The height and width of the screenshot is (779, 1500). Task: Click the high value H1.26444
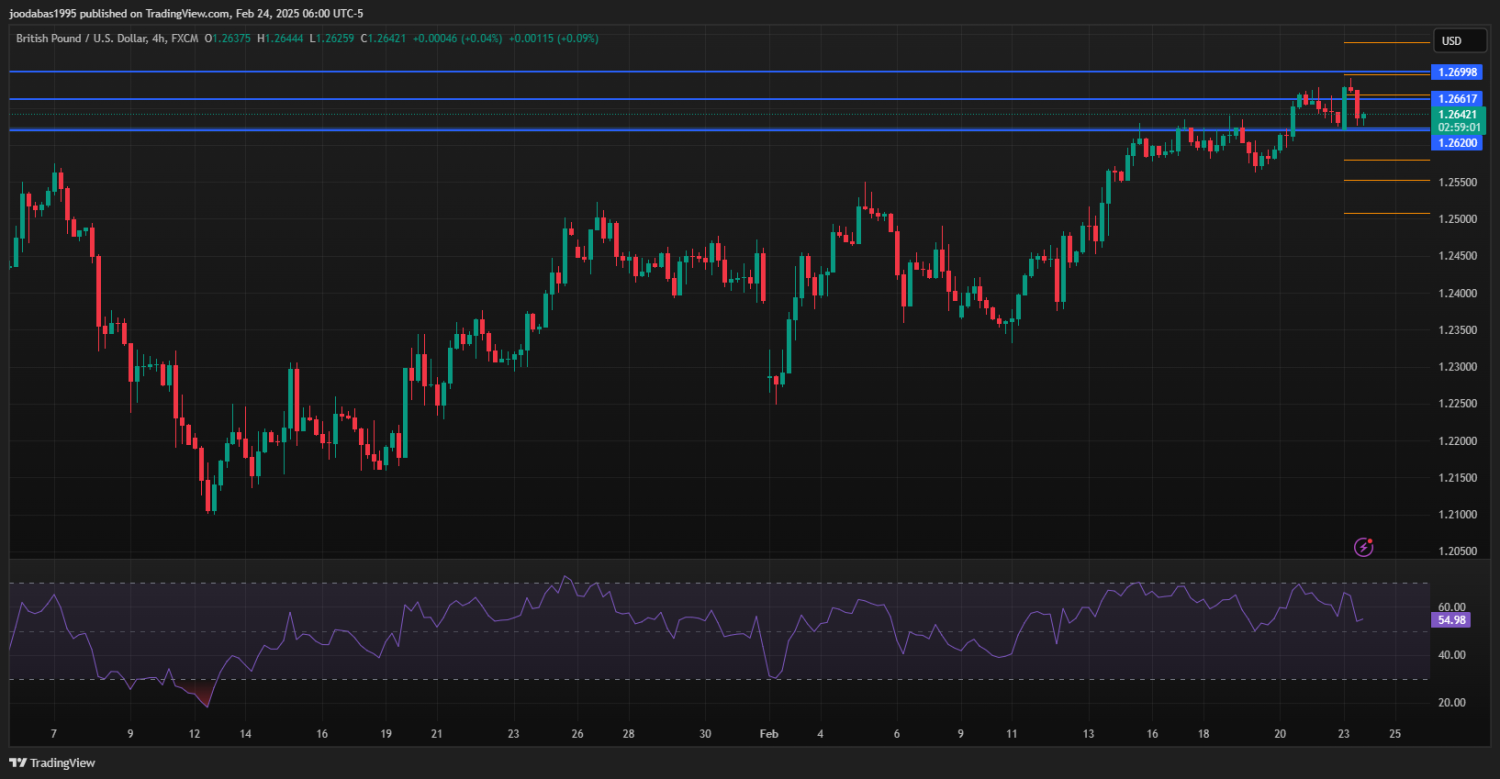click(x=282, y=39)
